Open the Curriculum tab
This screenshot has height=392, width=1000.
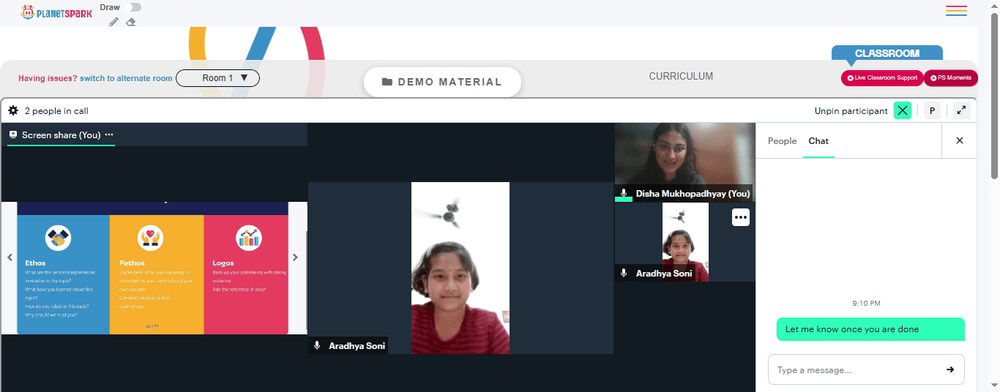tap(680, 76)
